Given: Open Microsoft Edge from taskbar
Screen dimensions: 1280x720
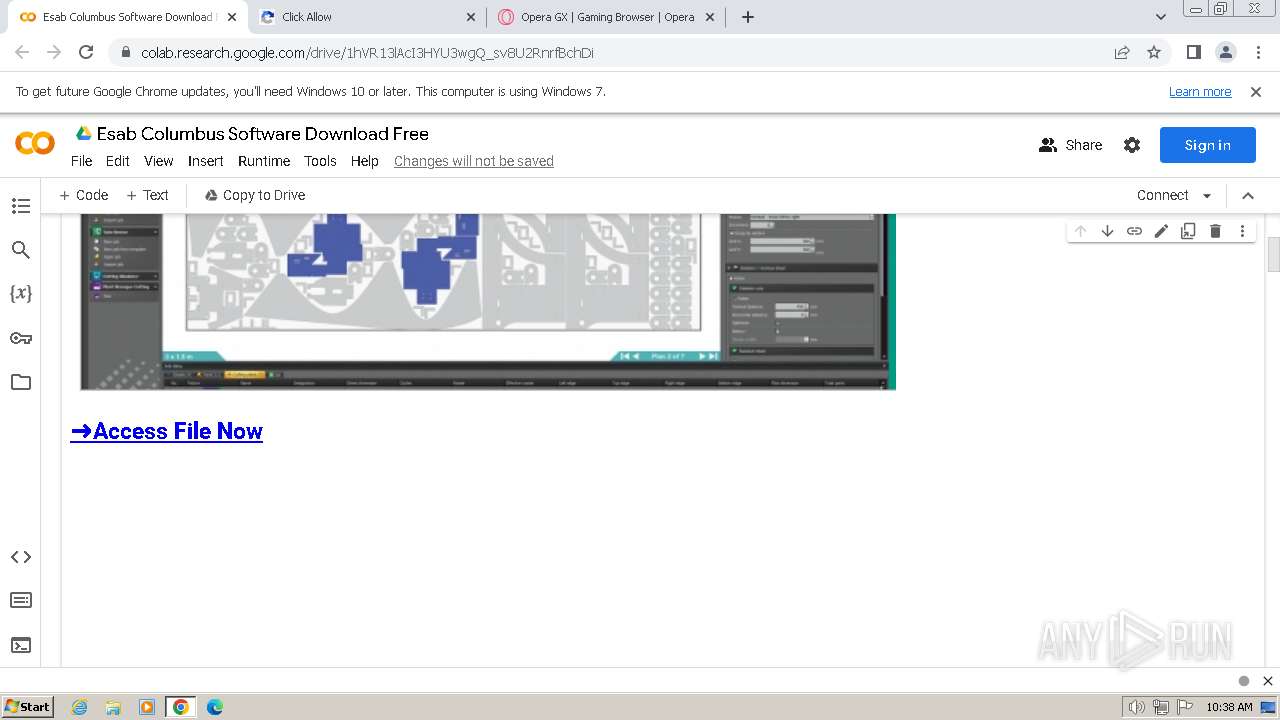Looking at the screenshot, I should 214,707.
